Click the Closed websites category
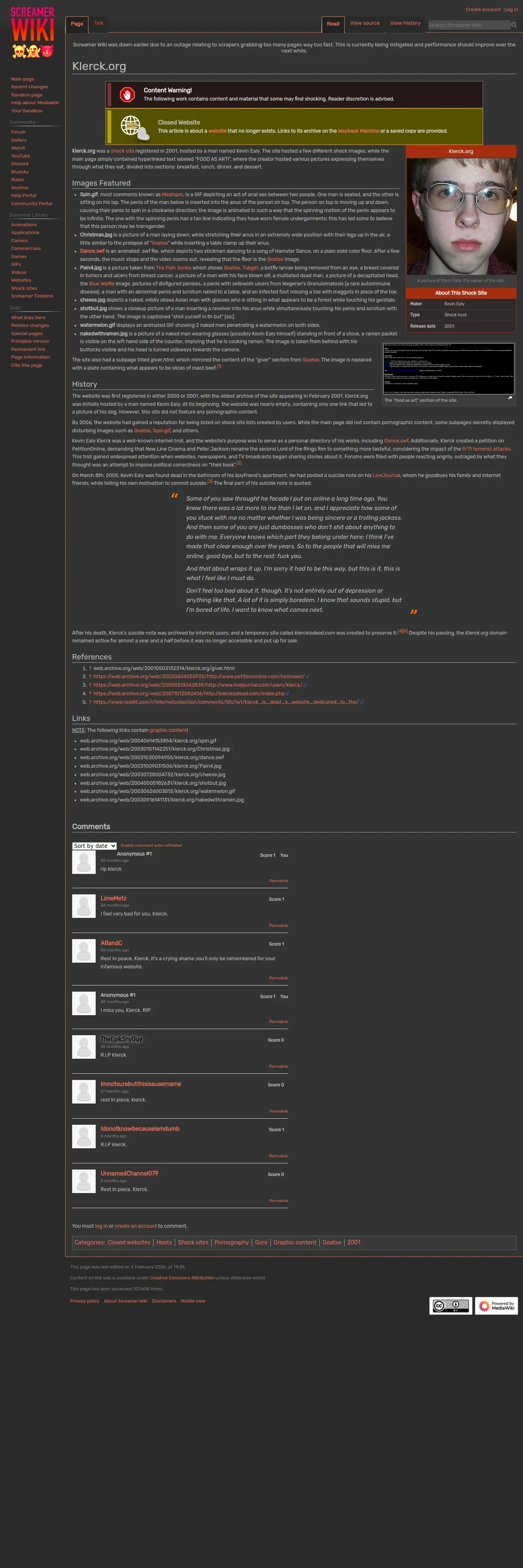 click(129, 1242)
